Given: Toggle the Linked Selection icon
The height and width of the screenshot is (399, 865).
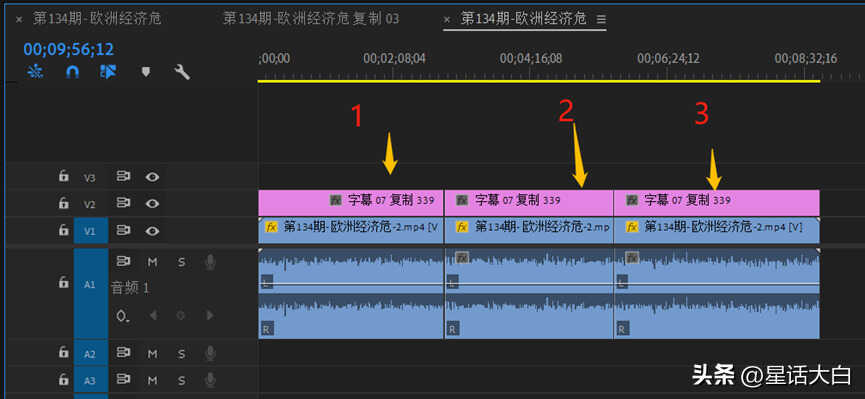Looking at the screenshot, I should tap(108, 72).
